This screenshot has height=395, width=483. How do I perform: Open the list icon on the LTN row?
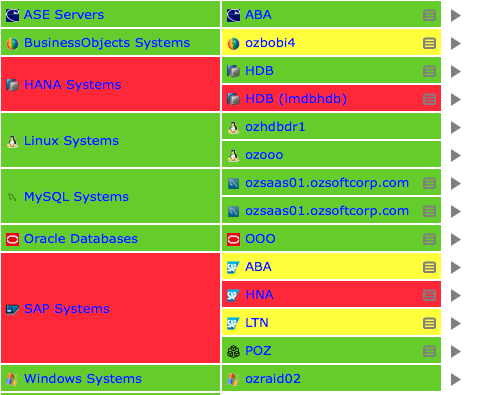(429, 323)
